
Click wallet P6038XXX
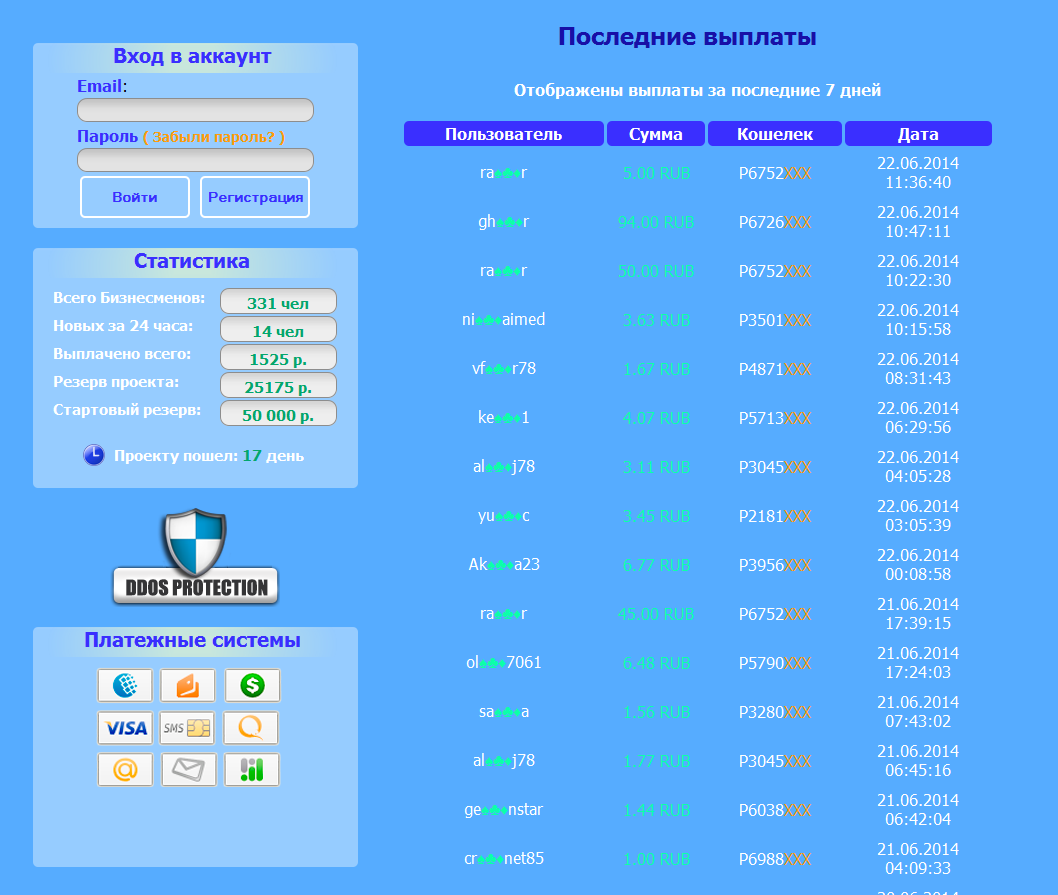click(x=775, y=810)
